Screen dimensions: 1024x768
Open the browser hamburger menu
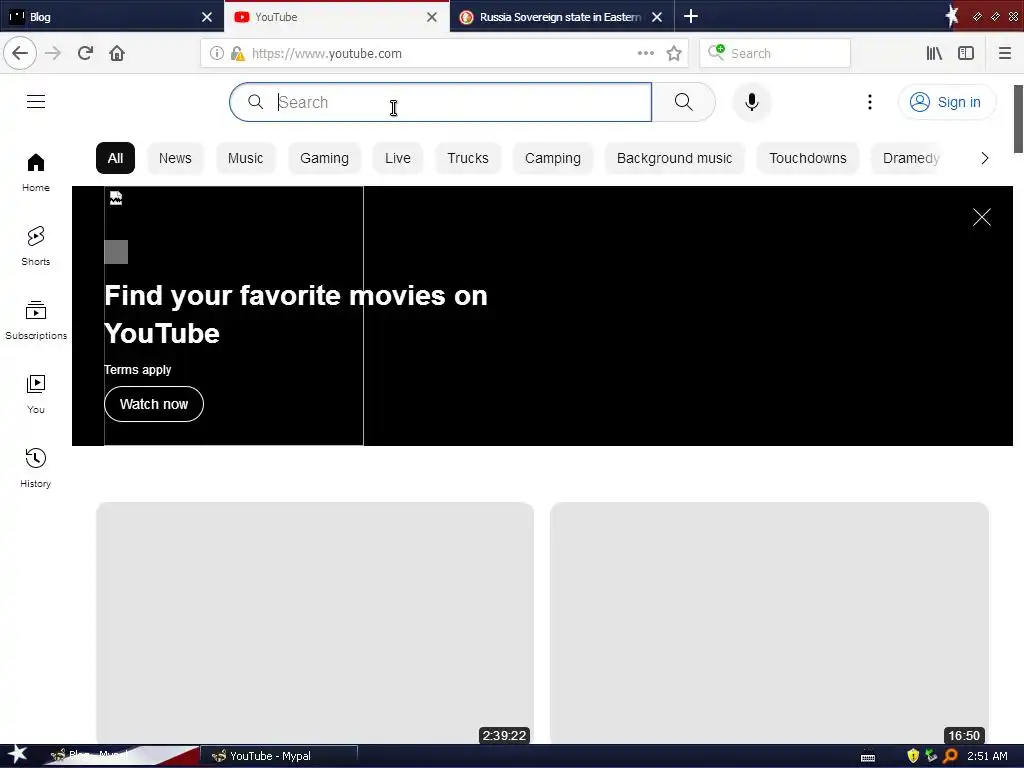(1005, 53)
